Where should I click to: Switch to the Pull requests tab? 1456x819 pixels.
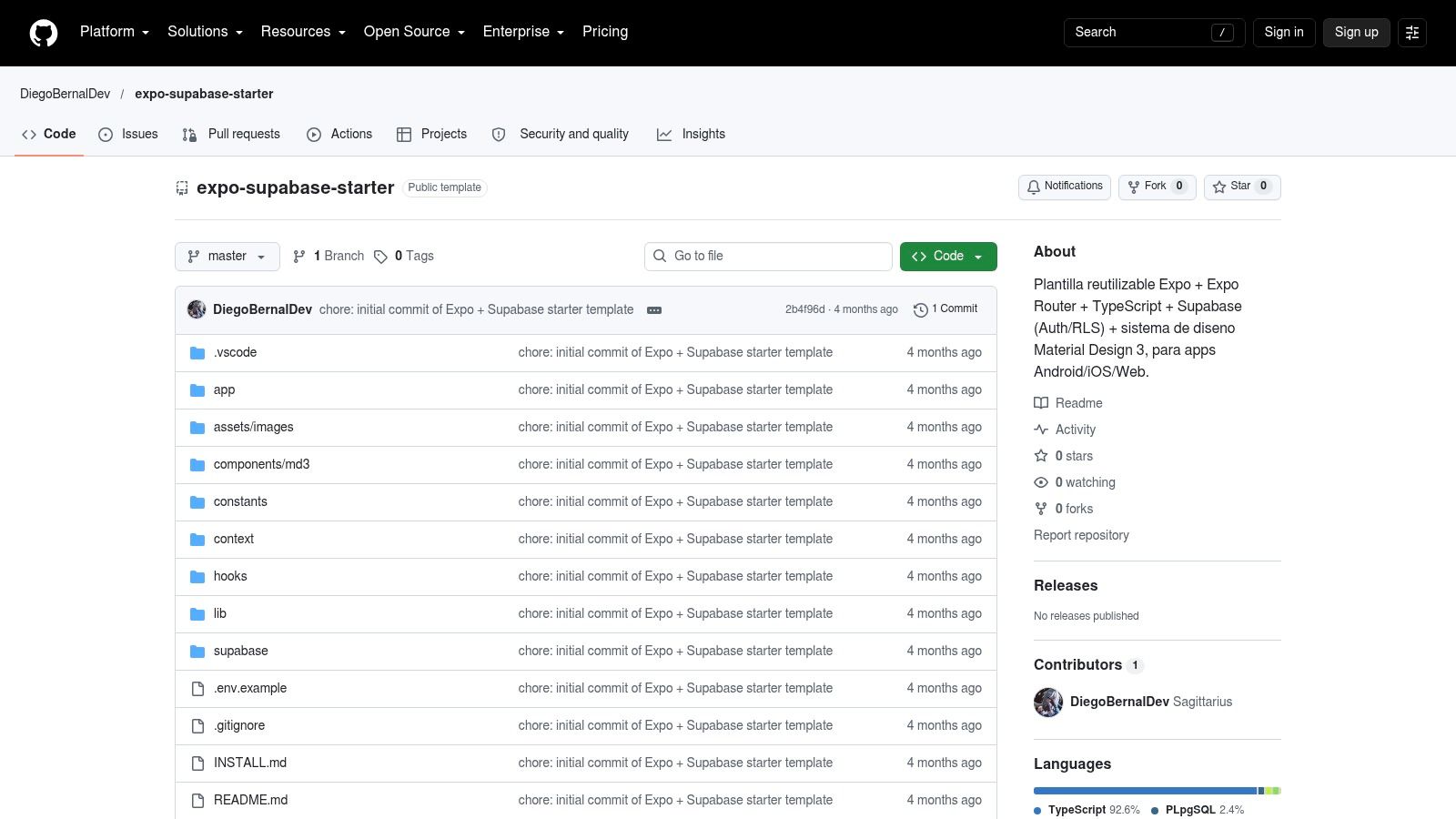click(231, 135)
